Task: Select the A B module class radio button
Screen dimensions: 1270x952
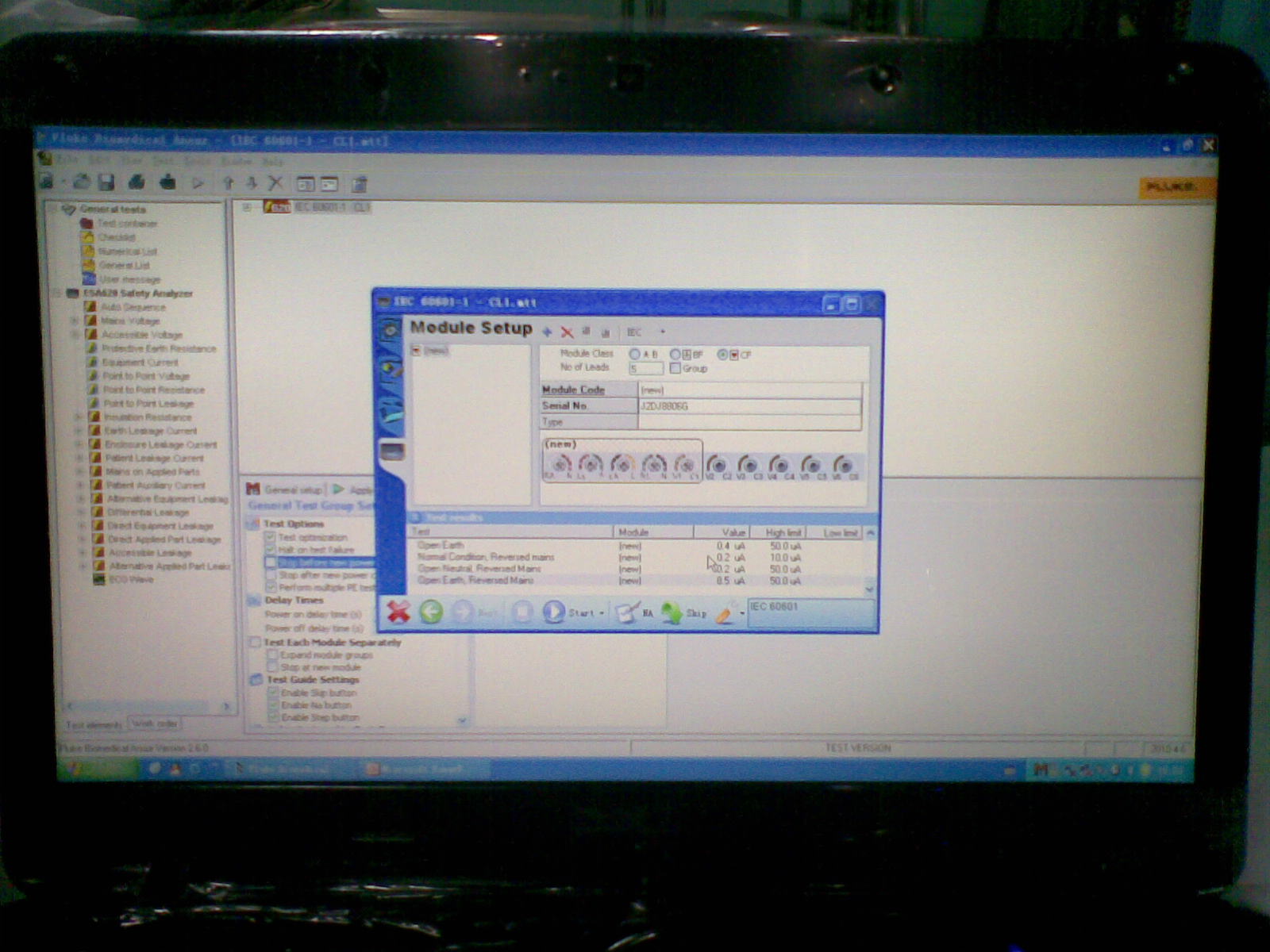Action: point(635,354)
